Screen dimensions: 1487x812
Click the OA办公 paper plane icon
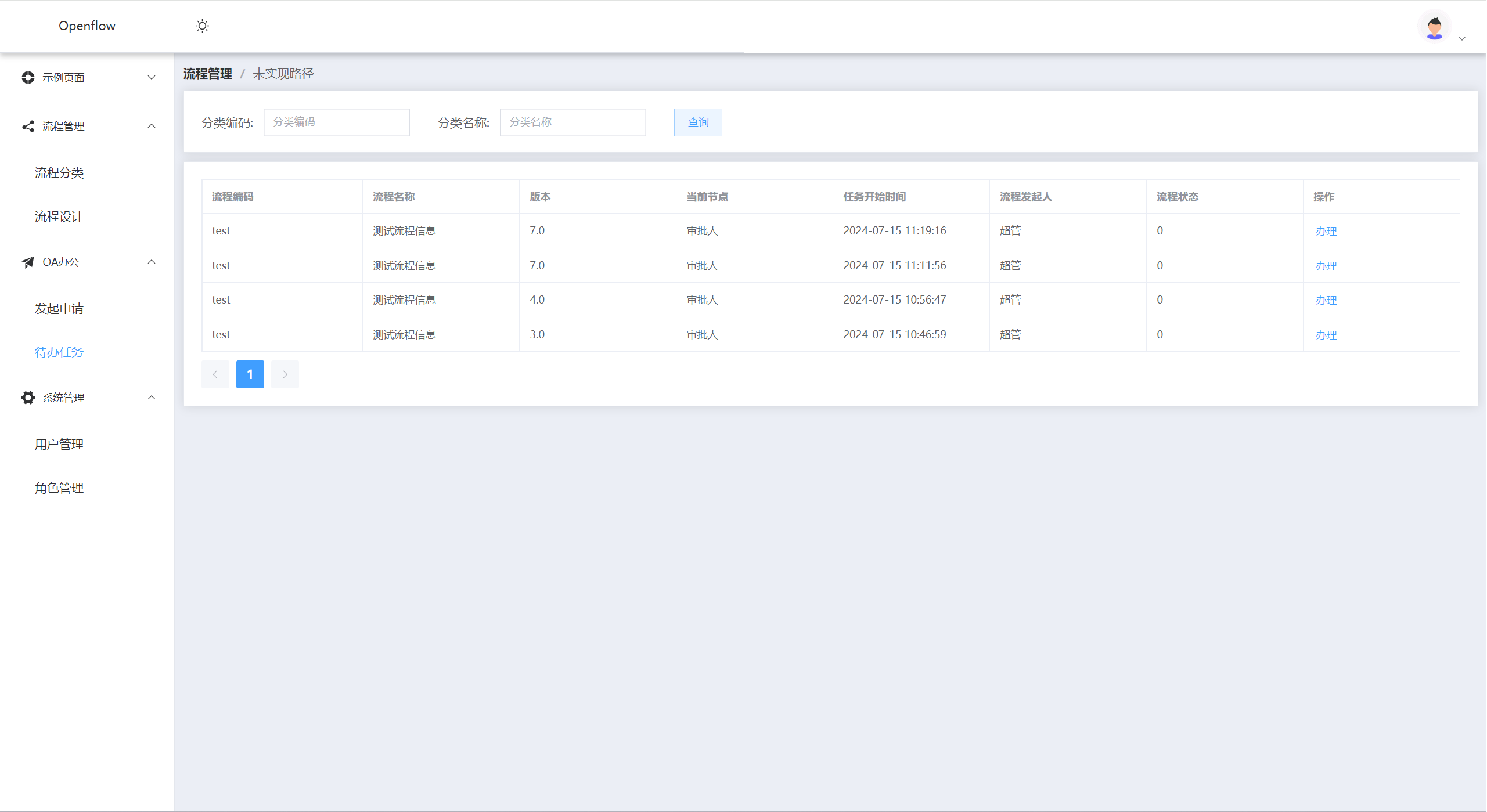pyautogui.click(x=28, y=262)
